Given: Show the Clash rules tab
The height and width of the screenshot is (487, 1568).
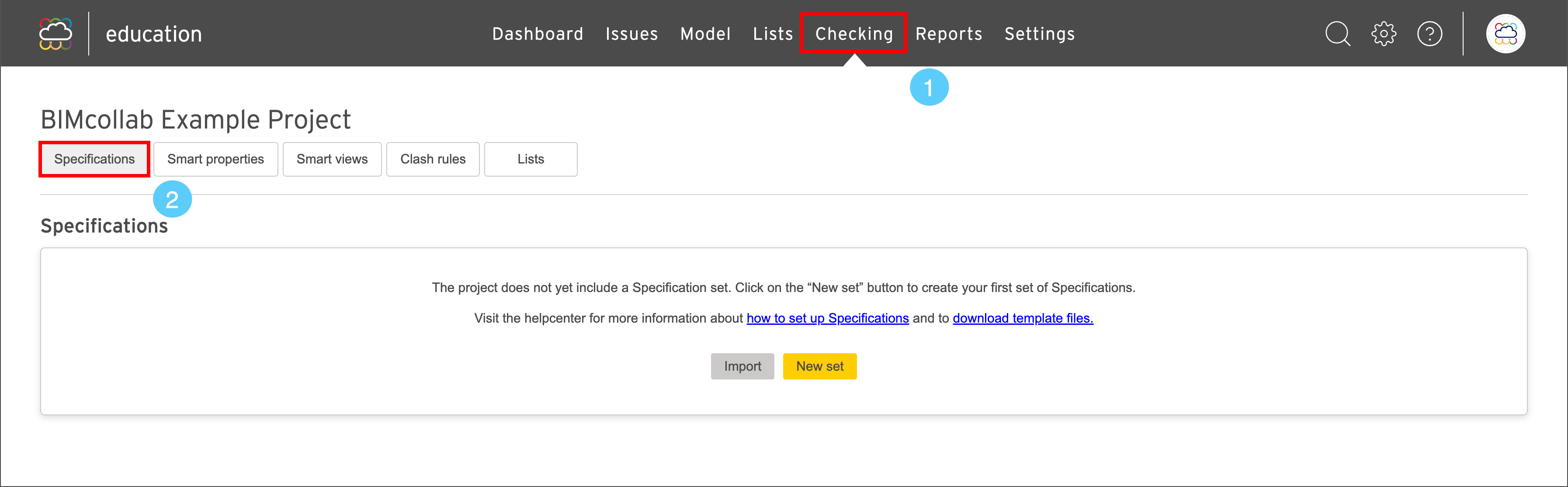Looking at the screenshot, I should tap(433, 159).
